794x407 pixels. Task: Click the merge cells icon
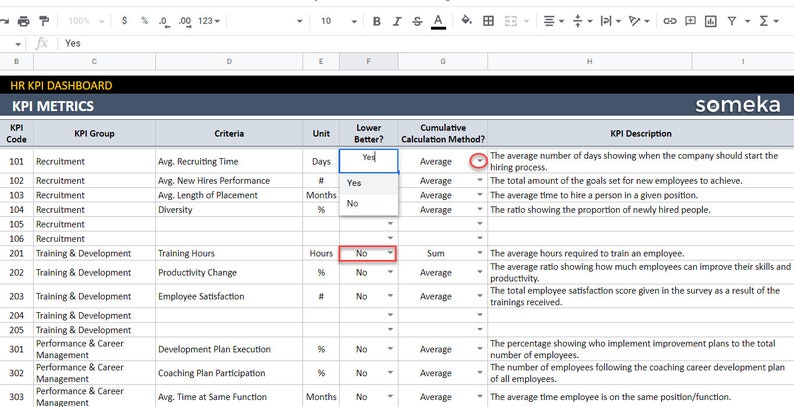coord(511,21)
